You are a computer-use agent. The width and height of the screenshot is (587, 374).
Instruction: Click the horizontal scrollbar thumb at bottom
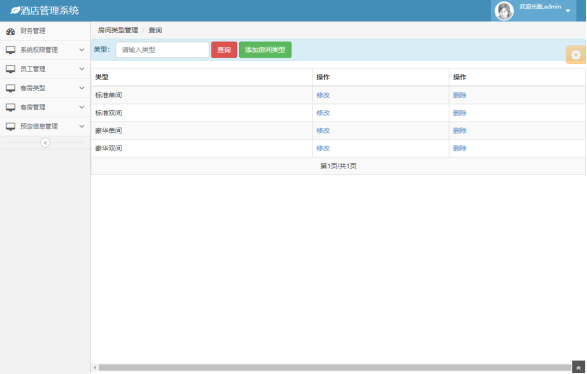(335, 368)
